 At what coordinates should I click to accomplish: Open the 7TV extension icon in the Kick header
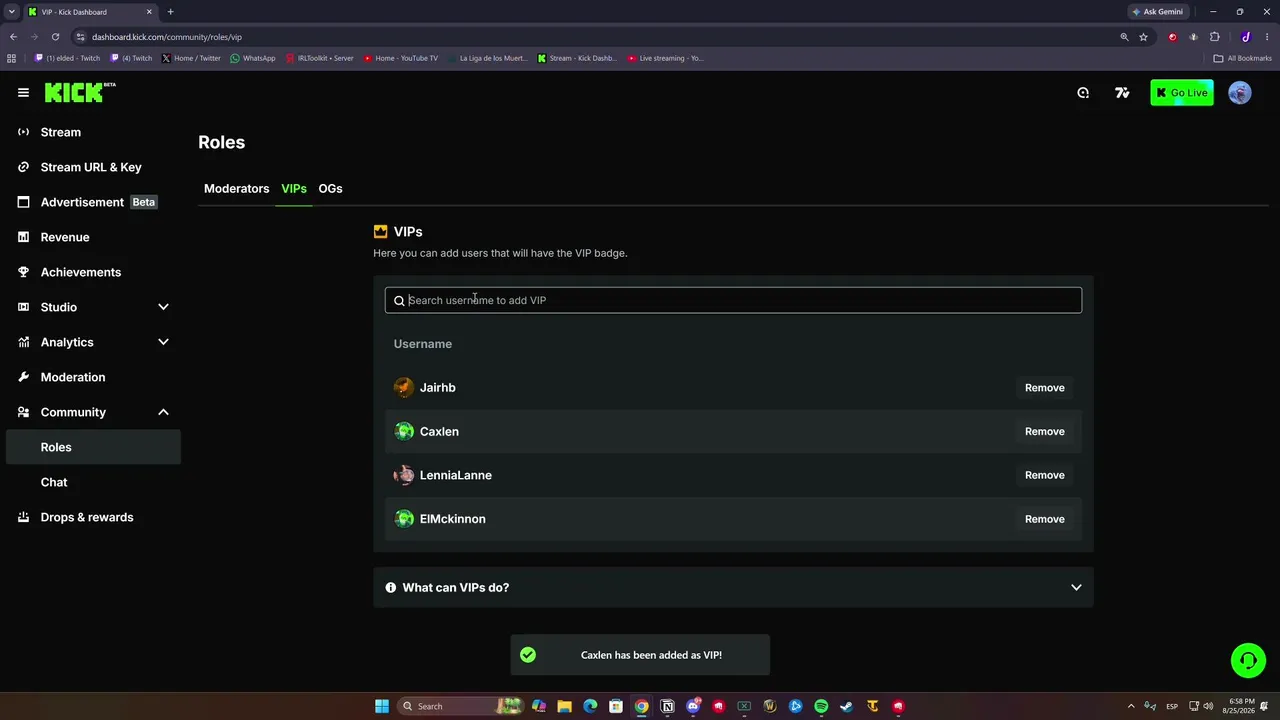pos(1122,93)
